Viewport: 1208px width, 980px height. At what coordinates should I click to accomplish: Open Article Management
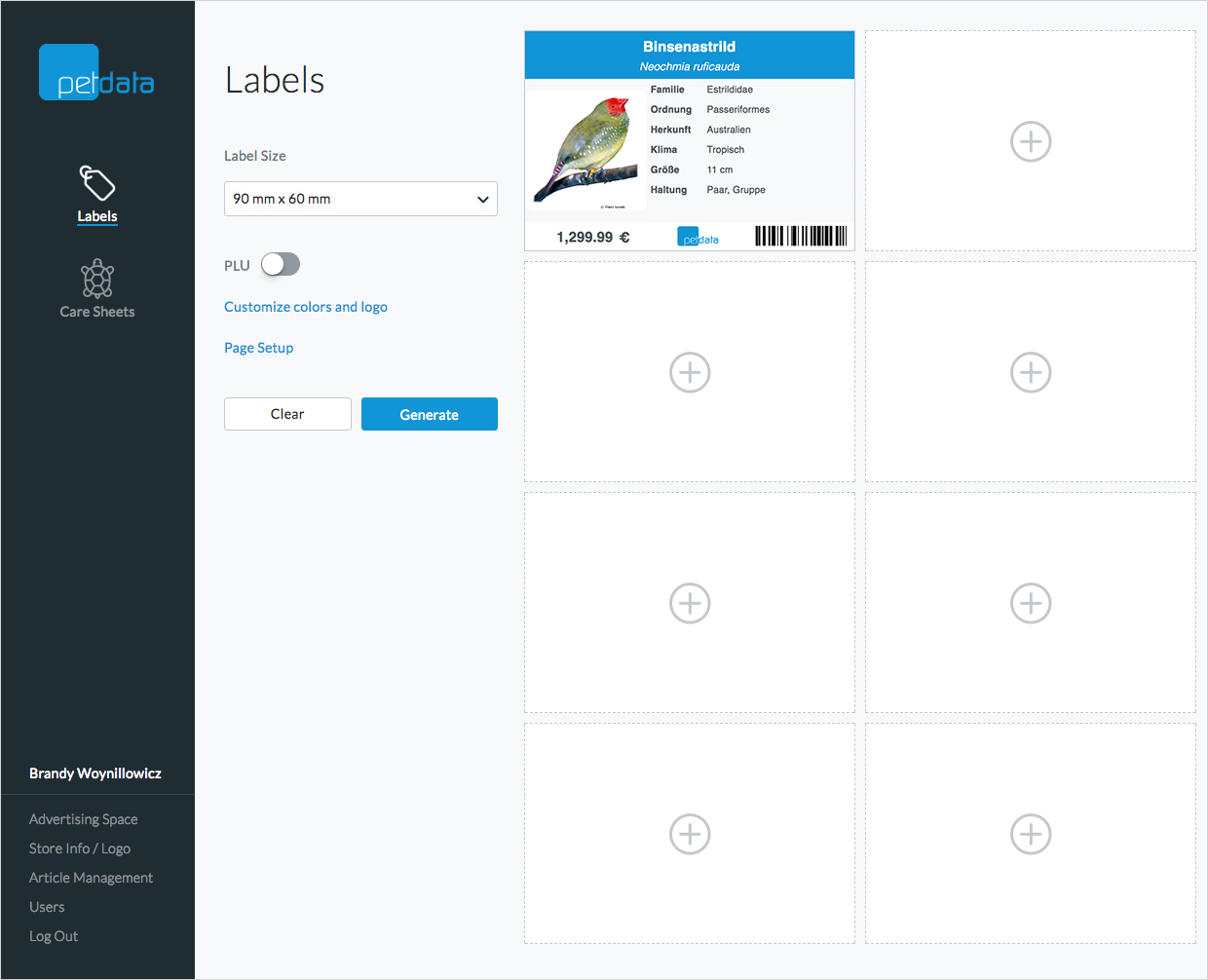[91, 877]
